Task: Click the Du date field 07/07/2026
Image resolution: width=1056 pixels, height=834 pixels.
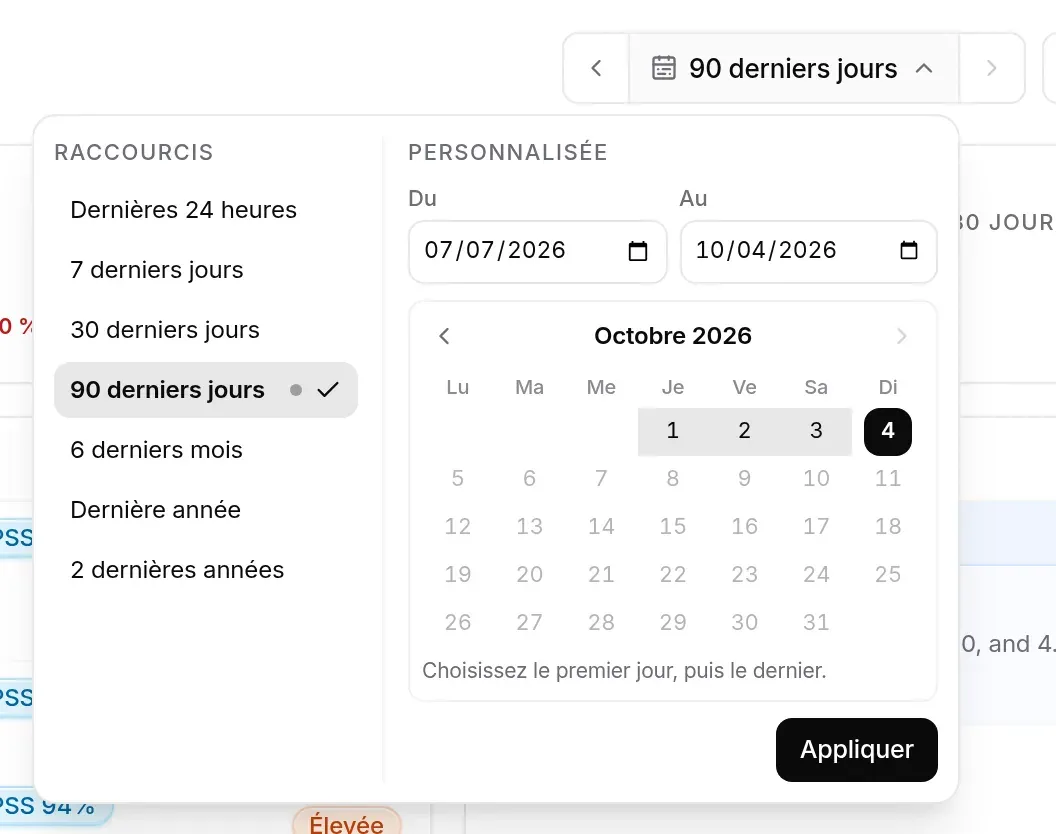Action: point(537,251)
